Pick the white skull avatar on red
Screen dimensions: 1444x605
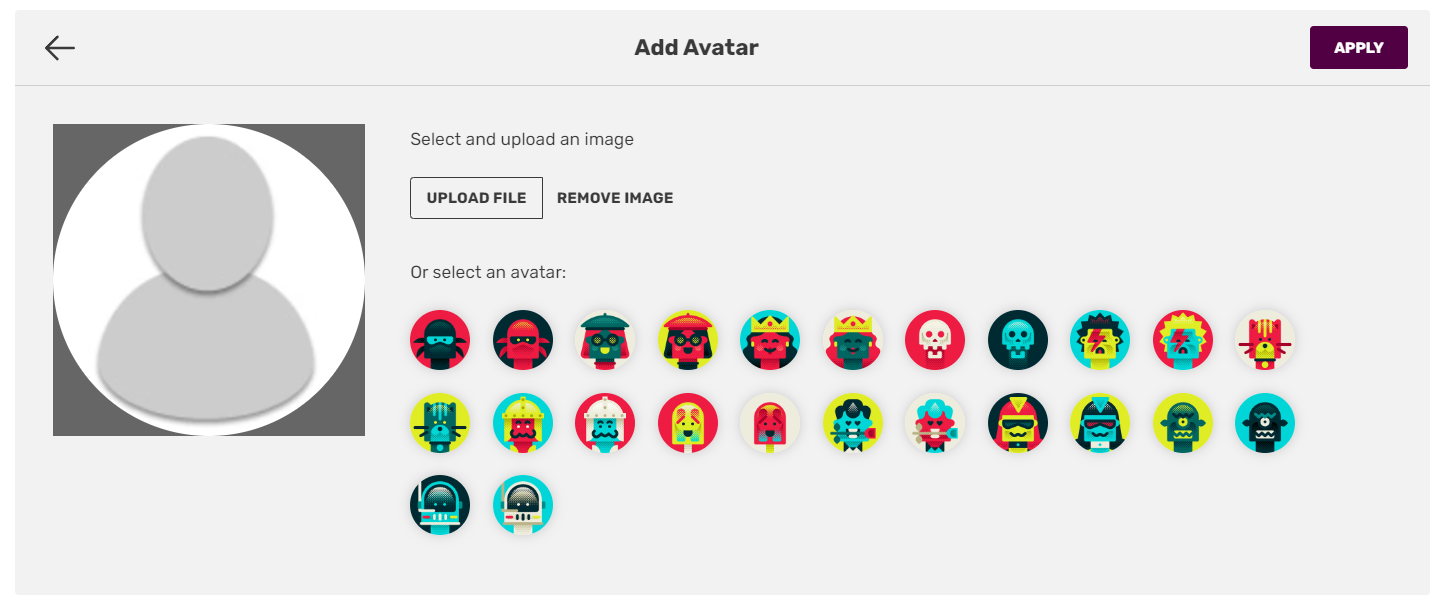tap(935, 340)
